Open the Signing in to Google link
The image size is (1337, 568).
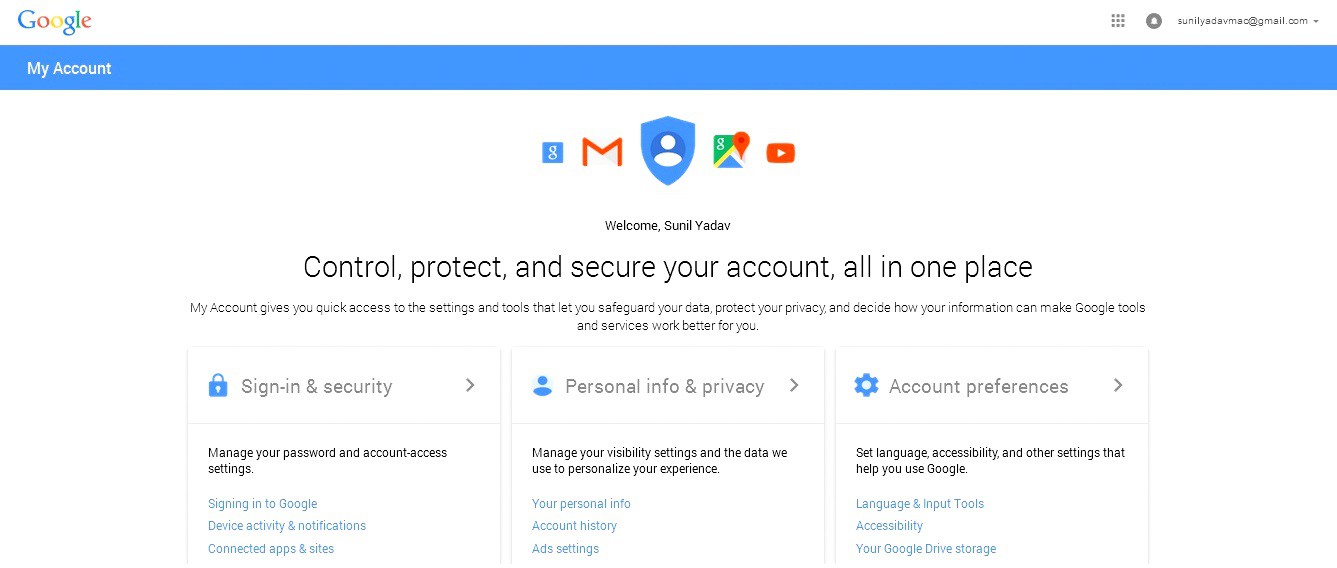coord(262,504)
